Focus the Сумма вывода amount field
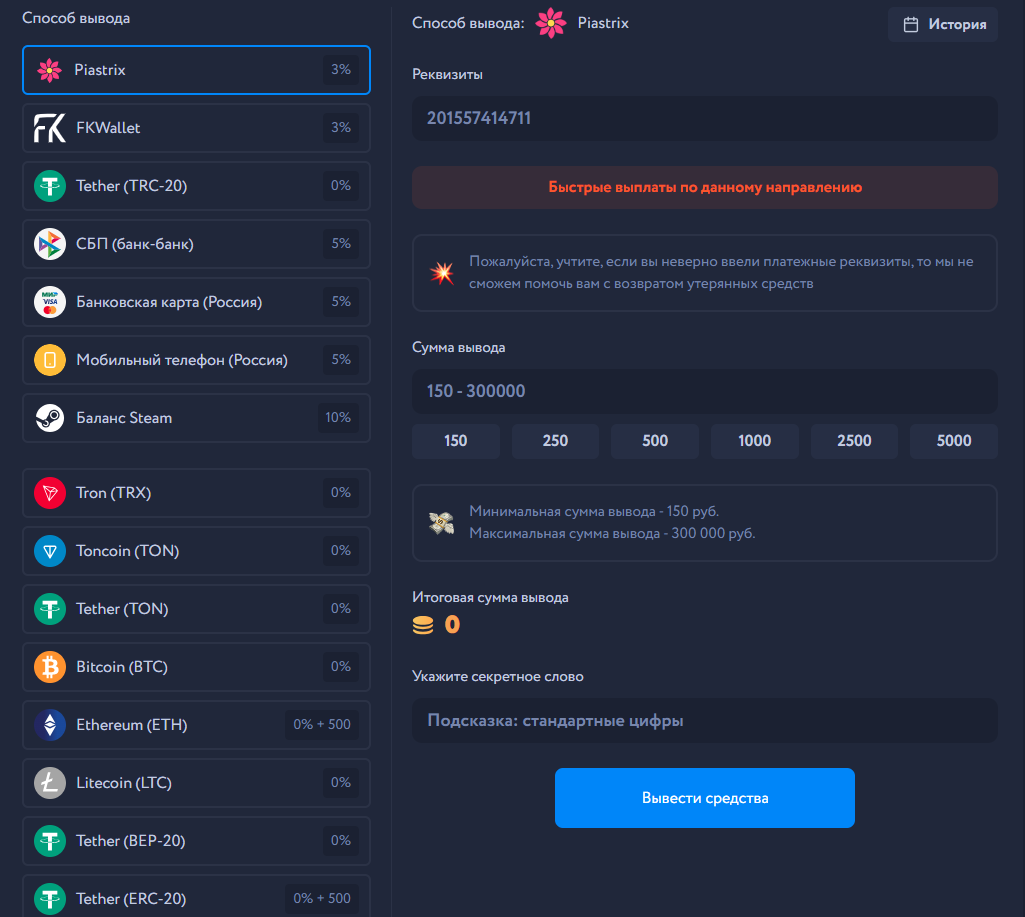Viewport: 1025px width, 917px height. click(x=705, y=392)
